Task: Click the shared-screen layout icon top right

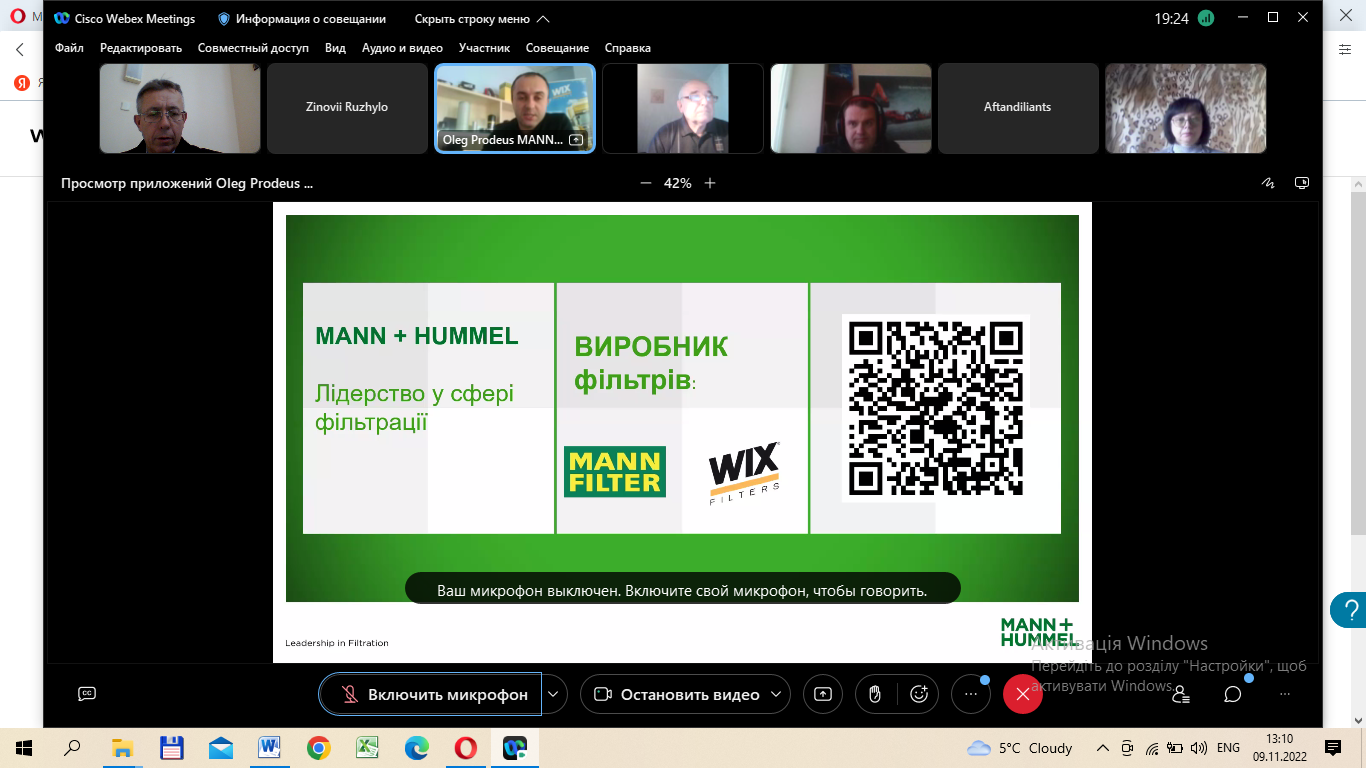Action: coord(1302,183)
